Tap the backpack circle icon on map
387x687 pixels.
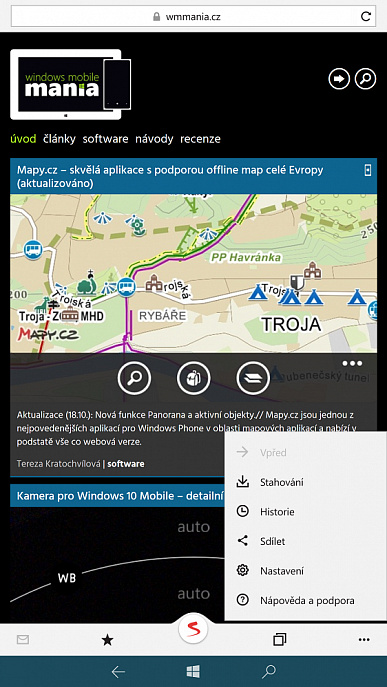tap(193, 378)
